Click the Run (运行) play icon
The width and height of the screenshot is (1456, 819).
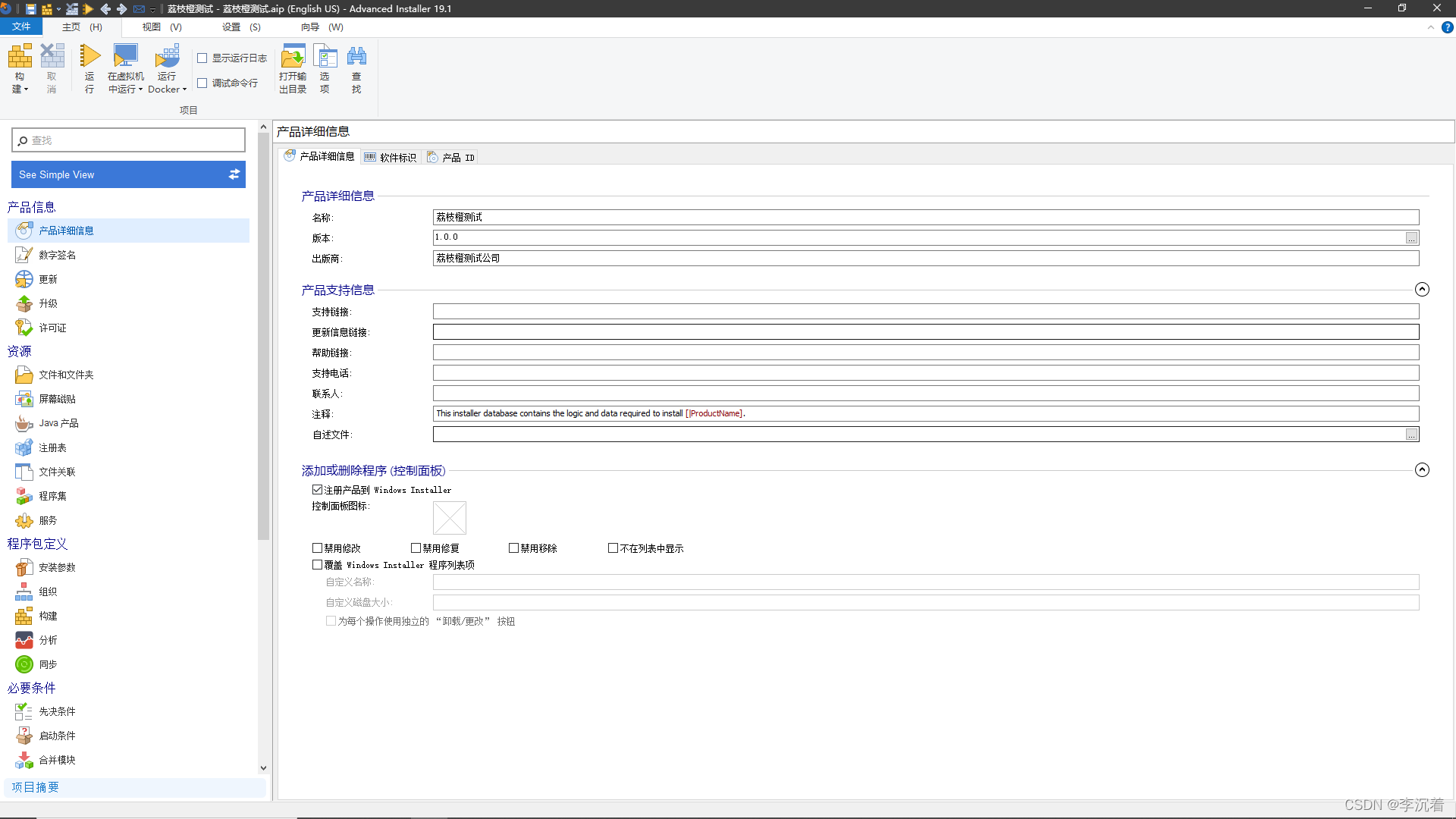(x=89, y=57)
